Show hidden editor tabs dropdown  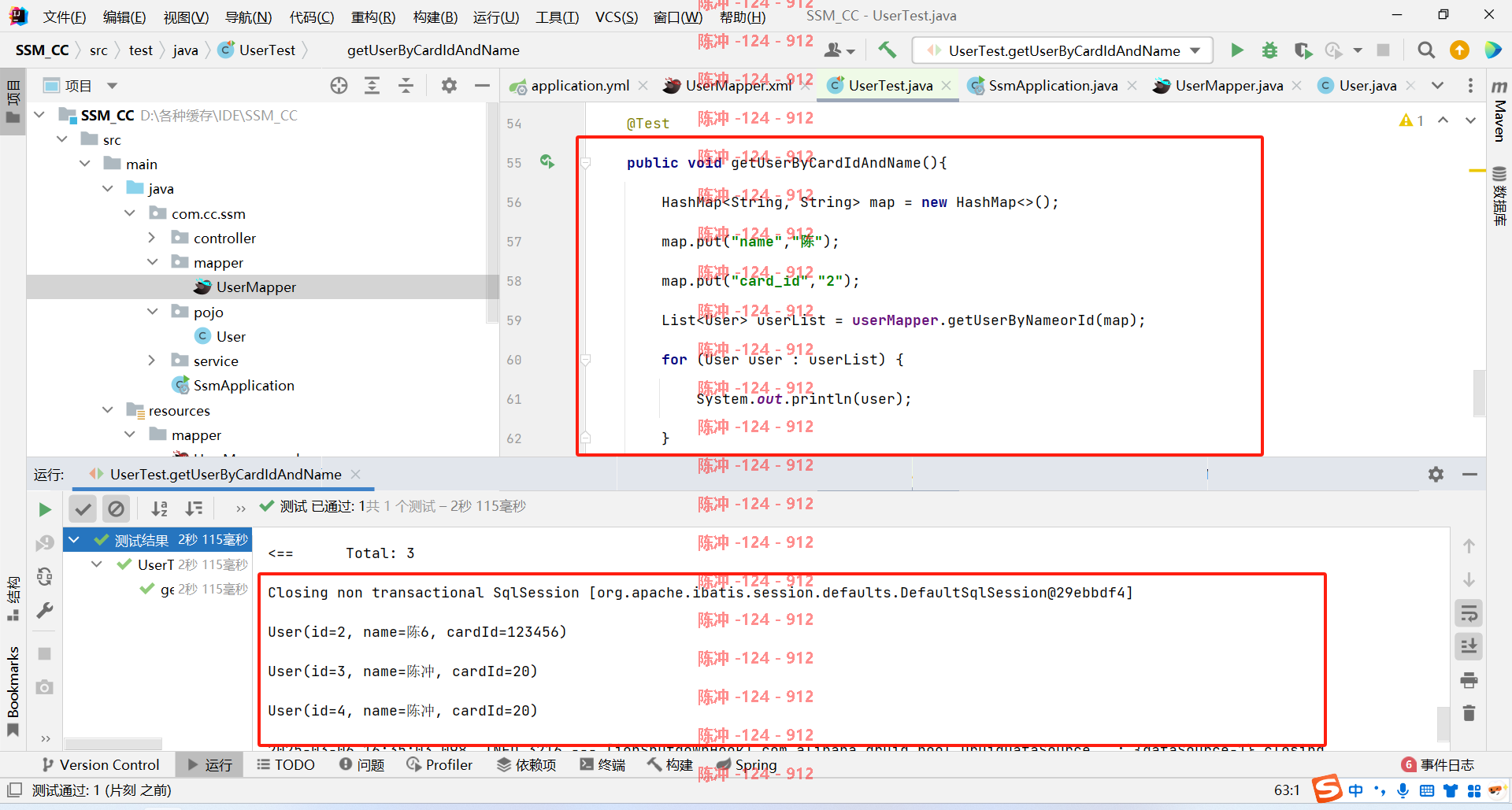(1437, 86)
